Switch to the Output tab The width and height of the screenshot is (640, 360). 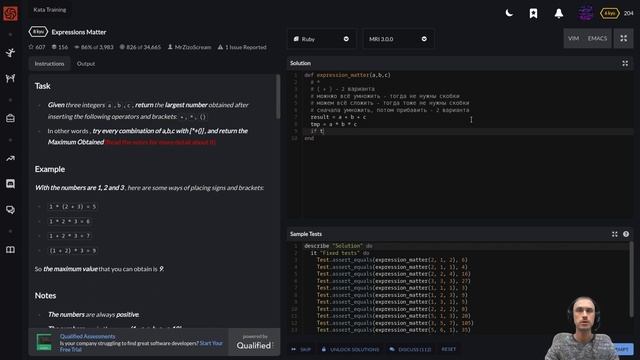86,64
